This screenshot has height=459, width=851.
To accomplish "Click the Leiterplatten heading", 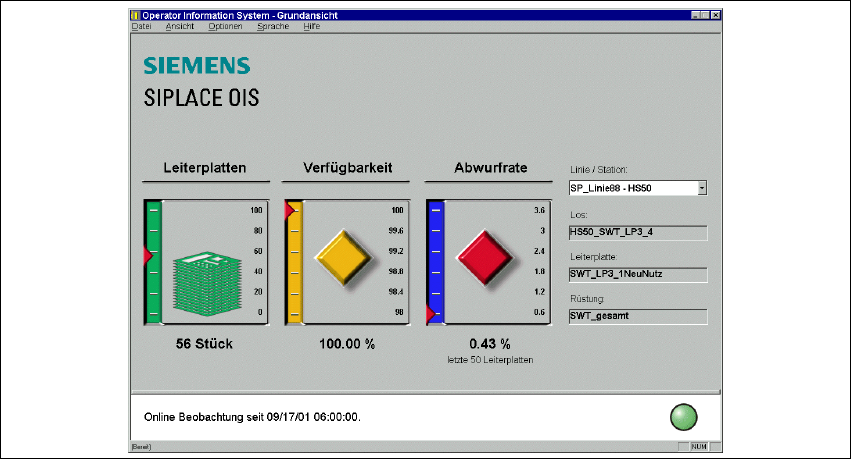I will pos(205,168).
